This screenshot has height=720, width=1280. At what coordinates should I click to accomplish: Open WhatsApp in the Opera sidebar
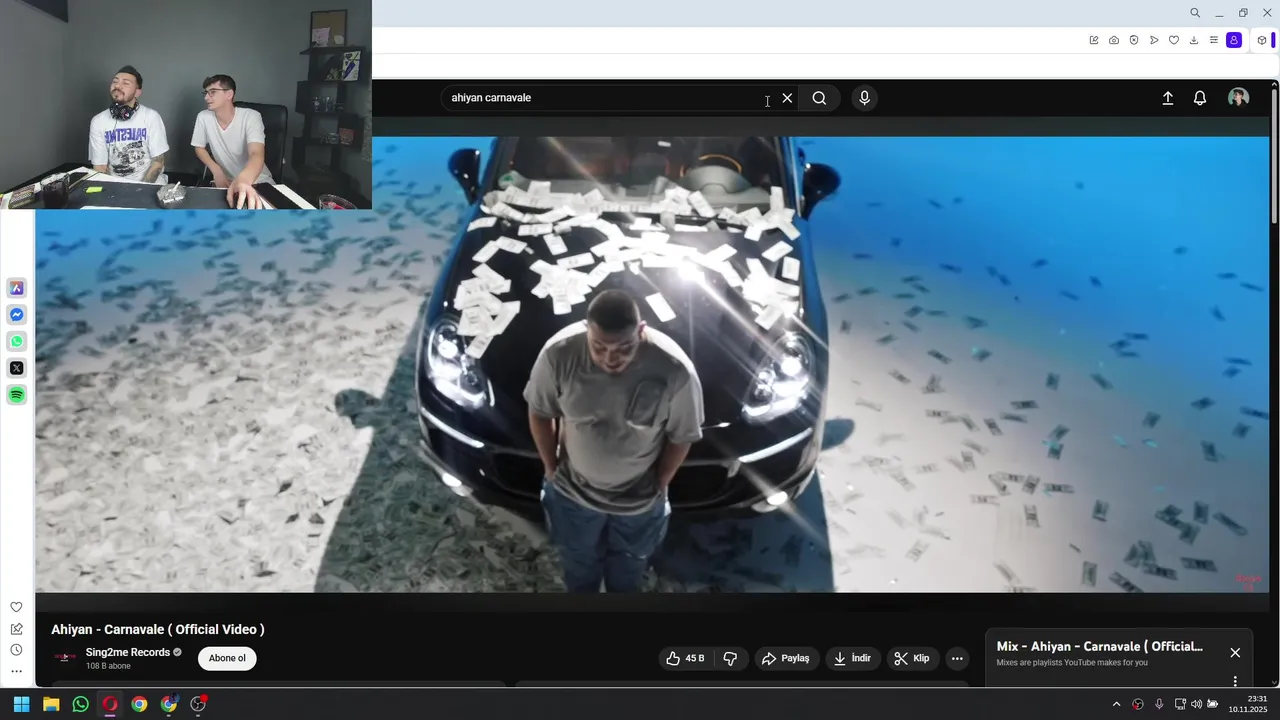pyautogui.click(x=17, y=342)
